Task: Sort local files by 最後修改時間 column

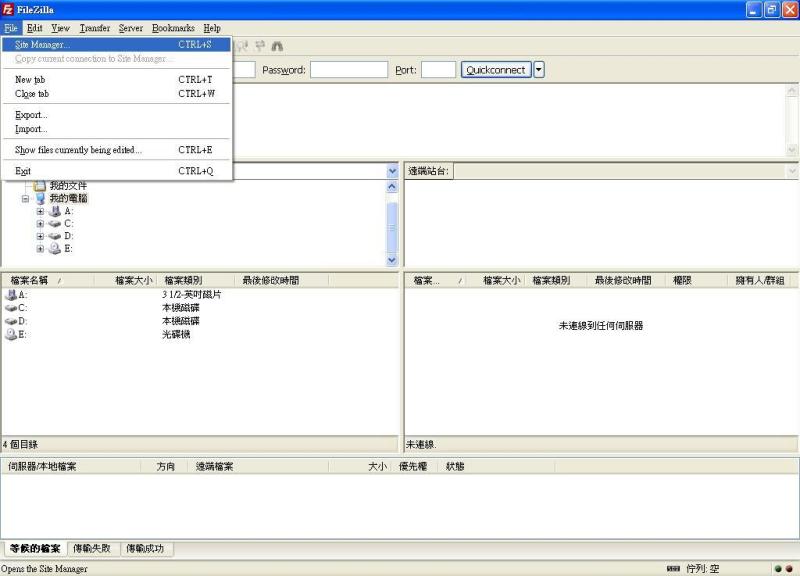Action: 281,280
